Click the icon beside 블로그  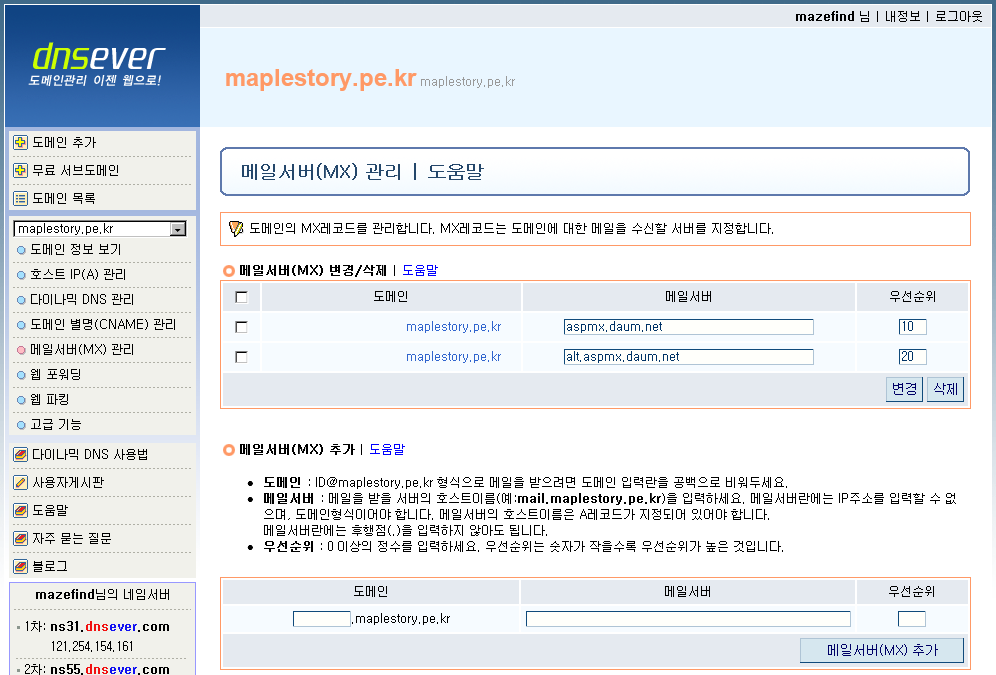pyautogui.click(x=20, y=566)
